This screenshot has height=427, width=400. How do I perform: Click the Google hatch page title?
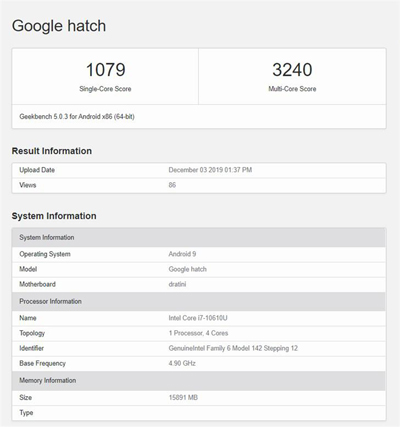59,26
